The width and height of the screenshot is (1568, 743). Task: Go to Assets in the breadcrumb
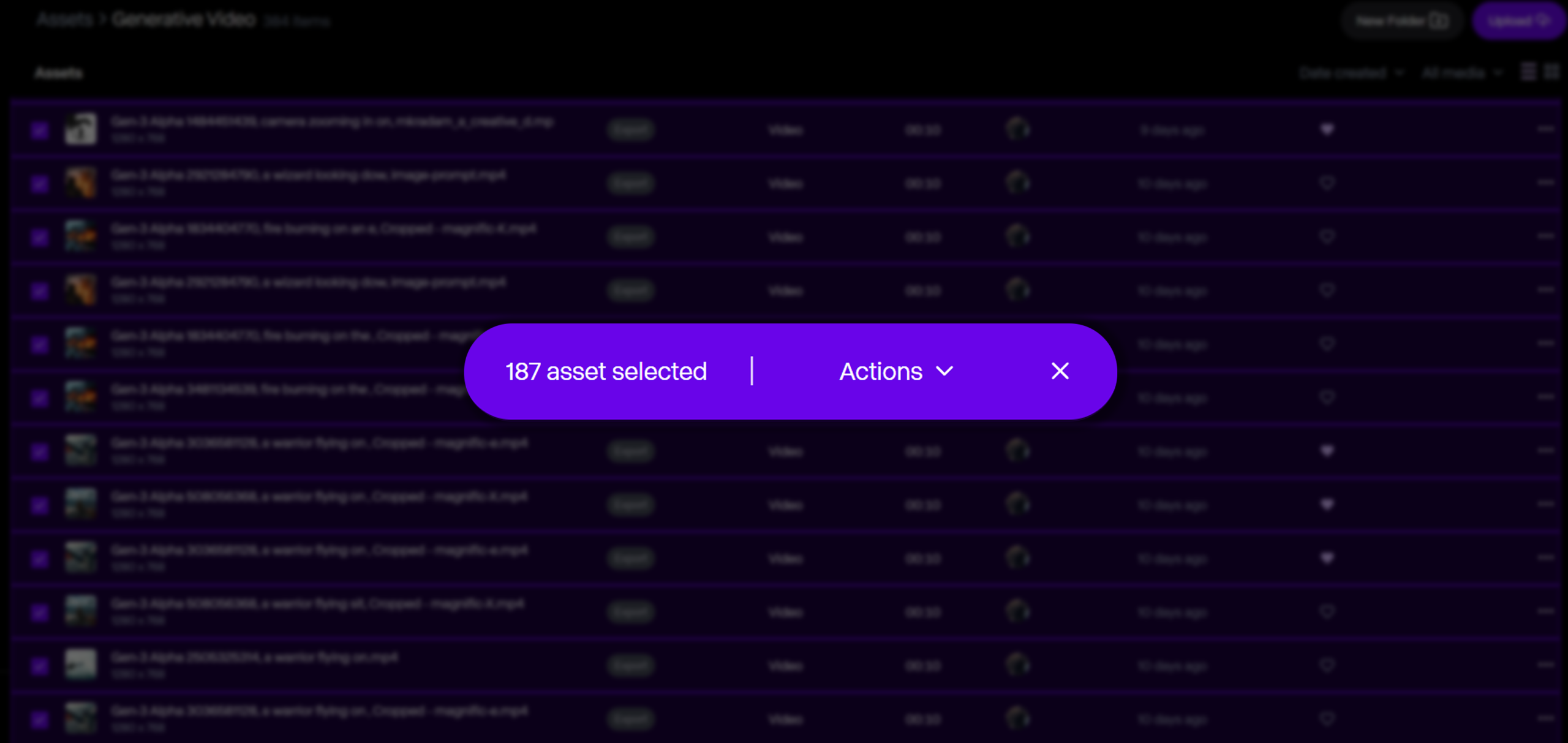pyautogui.click(x=64, y=20)
